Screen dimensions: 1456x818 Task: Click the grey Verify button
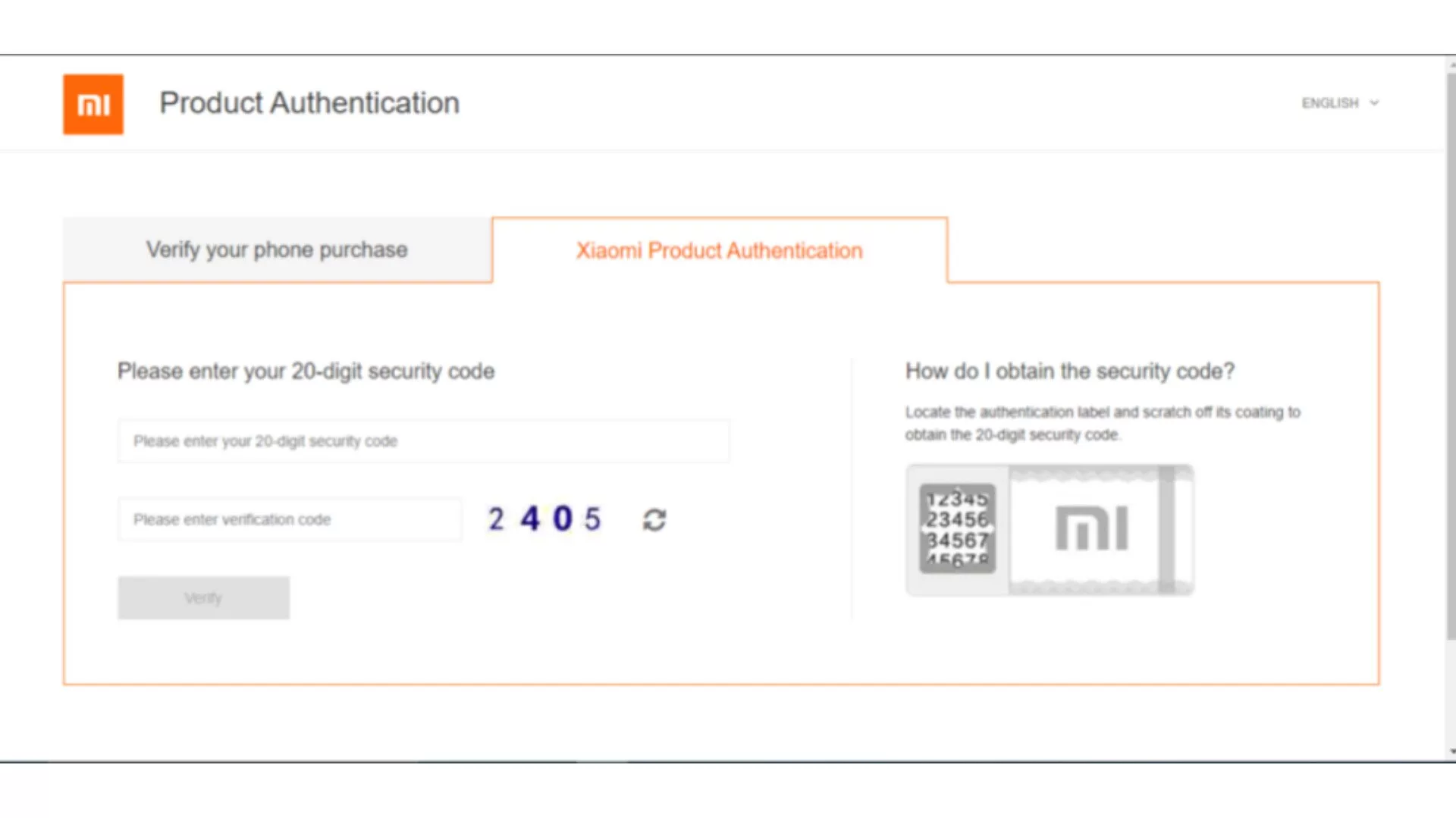pos(203,598)
